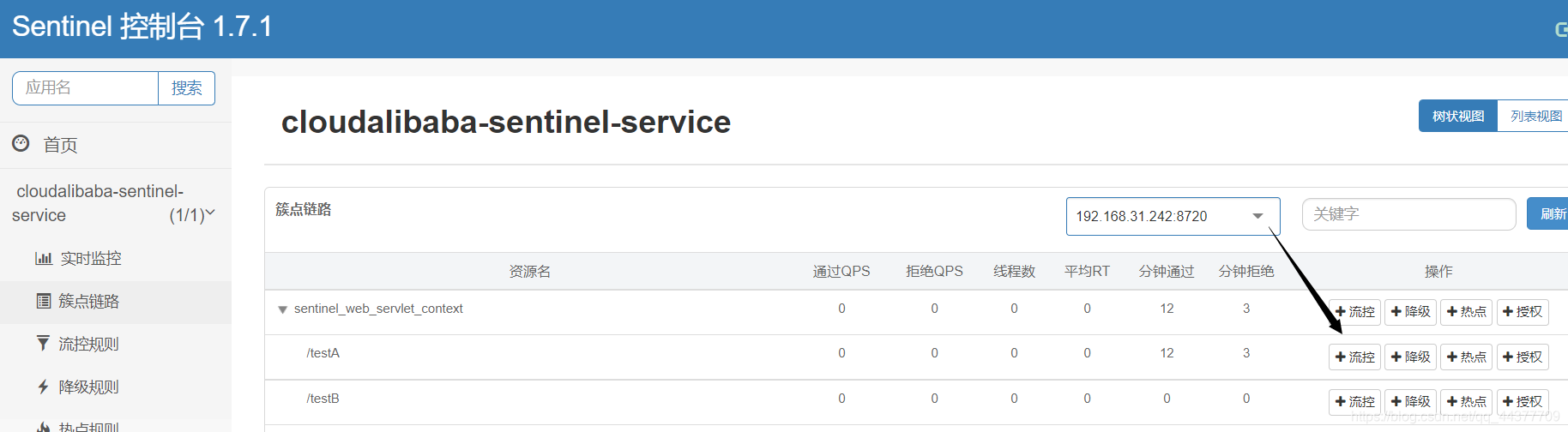
Task: Click 分钟通过 value 12 in /testA row
Action: tap(1167, 353)
